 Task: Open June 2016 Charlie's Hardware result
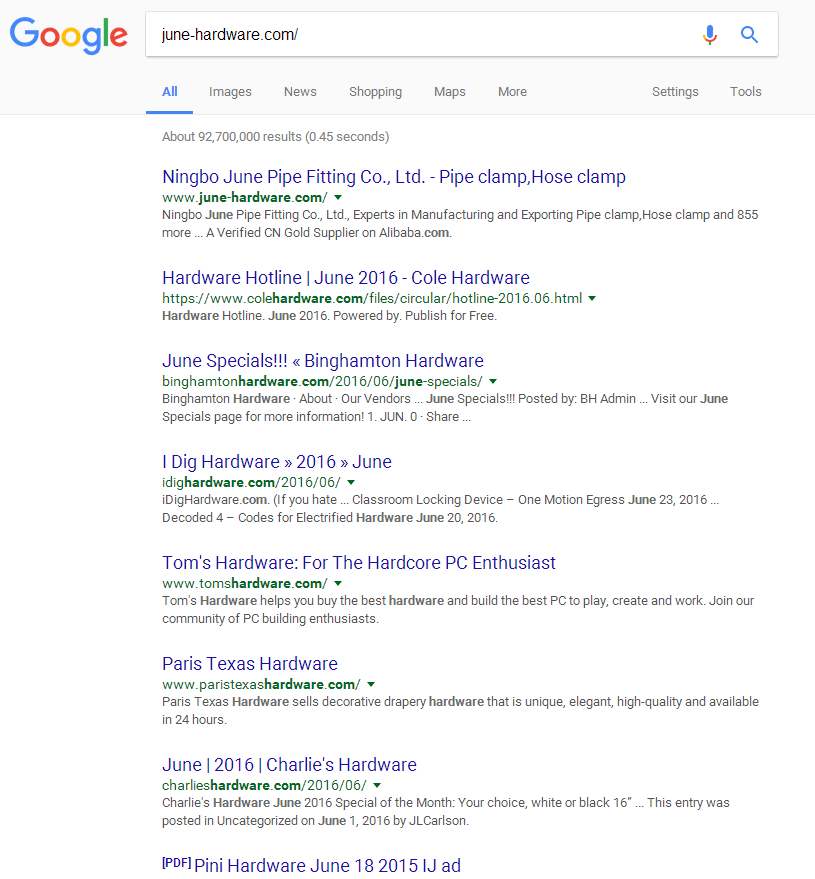pyautogui.click(x=289, y=765)
